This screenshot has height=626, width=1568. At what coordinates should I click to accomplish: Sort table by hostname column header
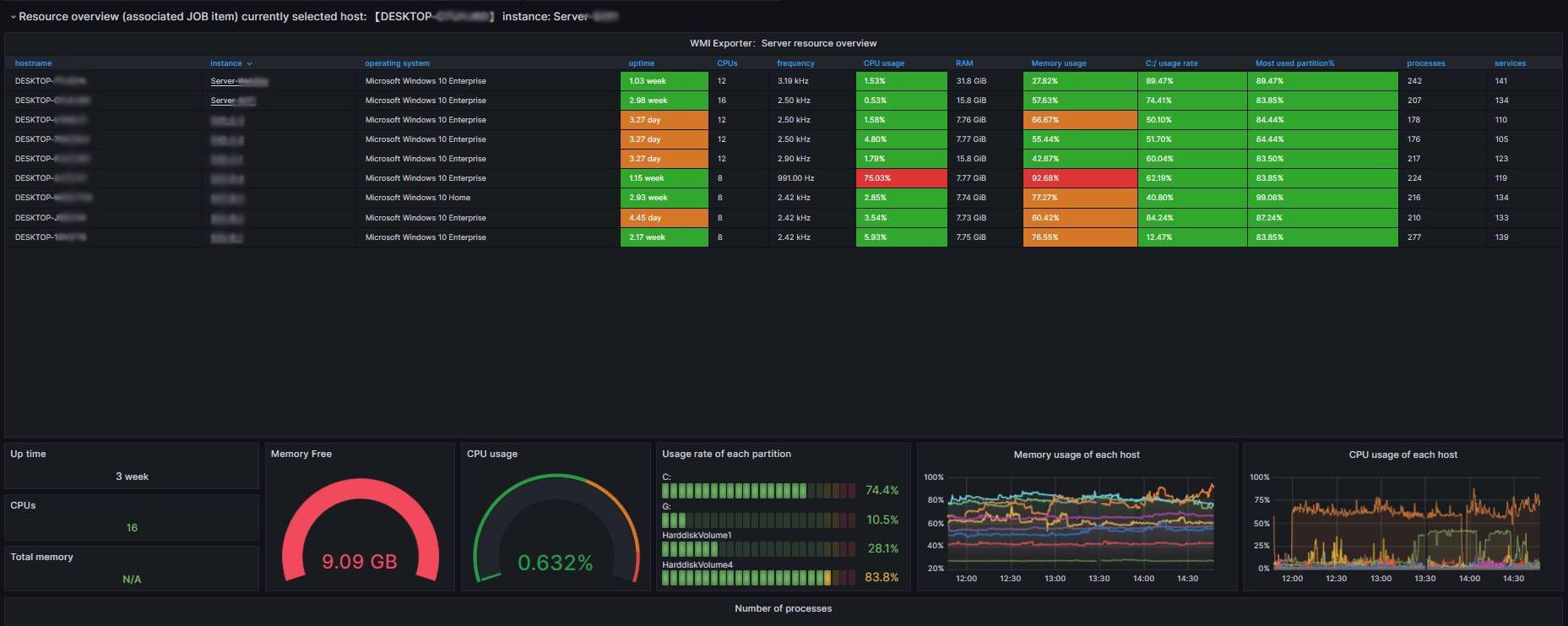click(34, 63)
